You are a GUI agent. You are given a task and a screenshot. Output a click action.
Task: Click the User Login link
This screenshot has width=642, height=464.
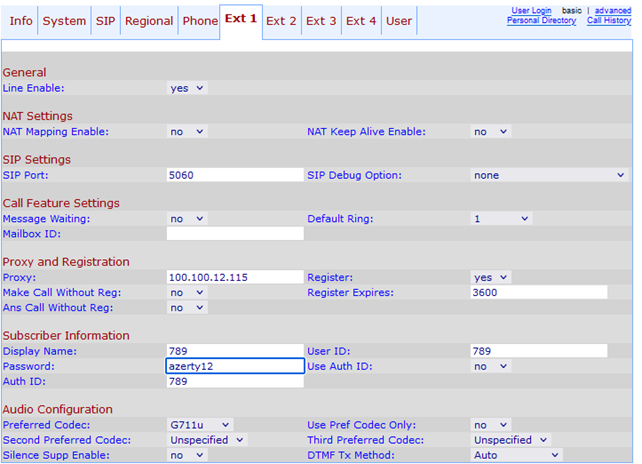(531, 11)
